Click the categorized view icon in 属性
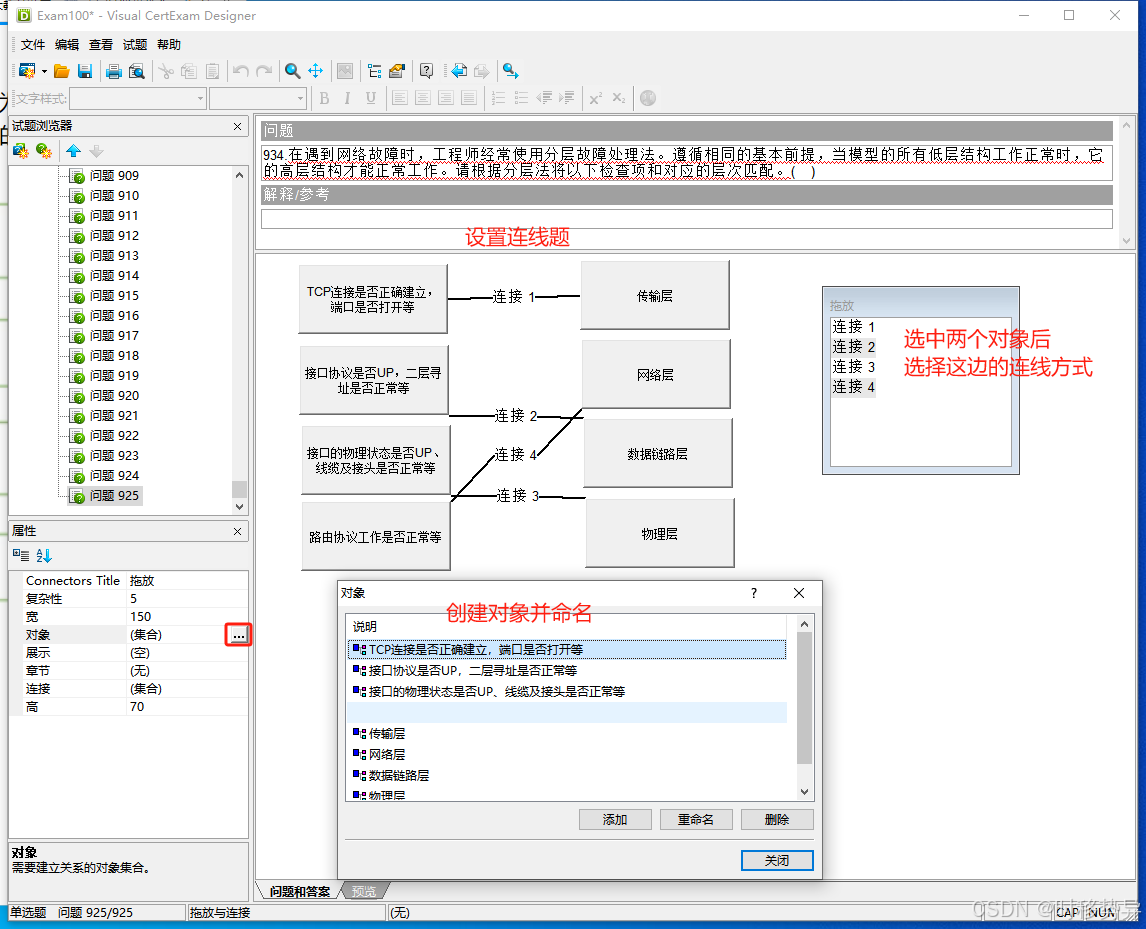Screen dimensions: 1146x929 (x=20, y=555)
